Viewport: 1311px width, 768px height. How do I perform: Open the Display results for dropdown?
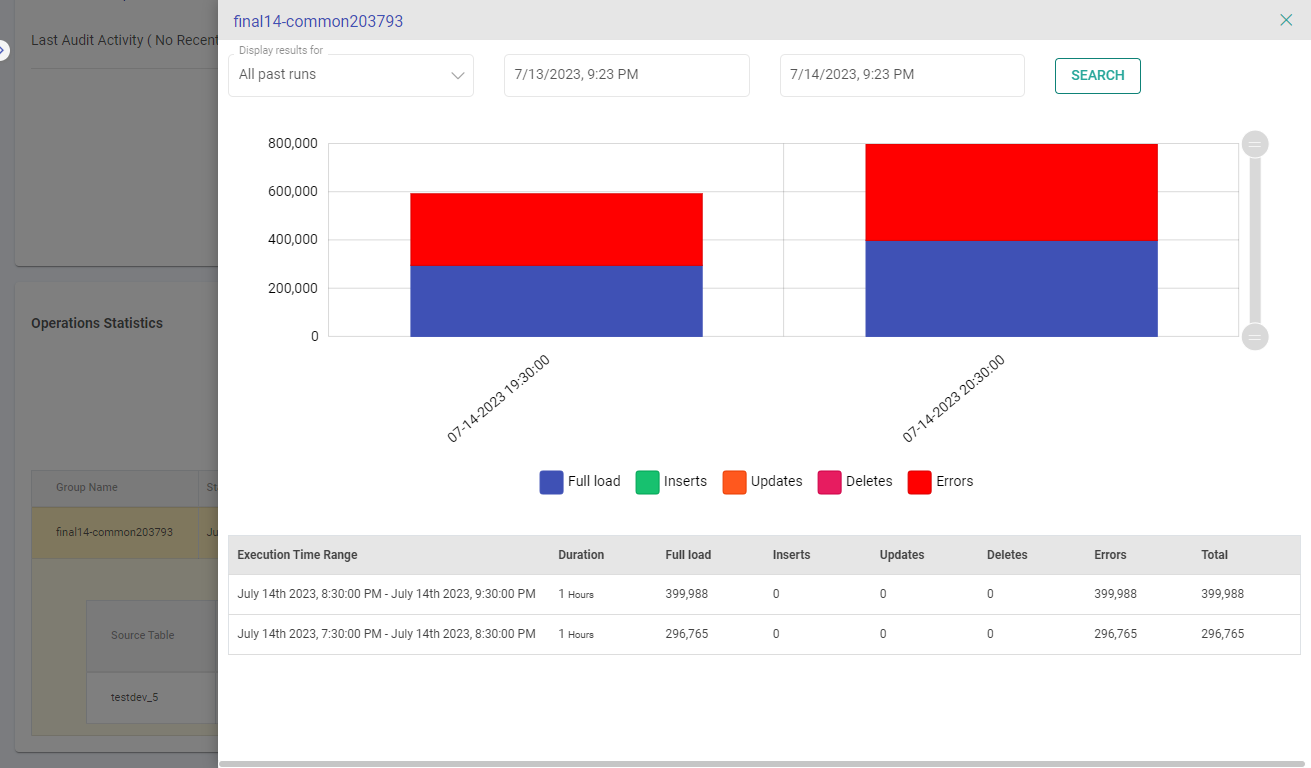tap(351, 75)
